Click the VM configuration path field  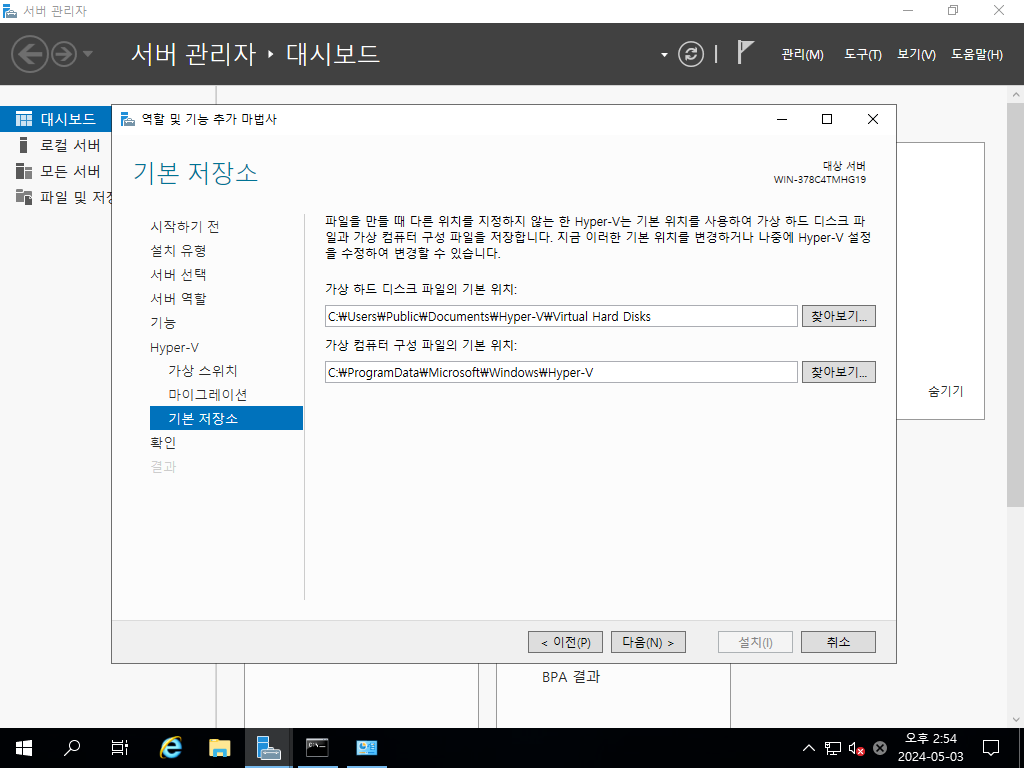[x=561, y=372]
